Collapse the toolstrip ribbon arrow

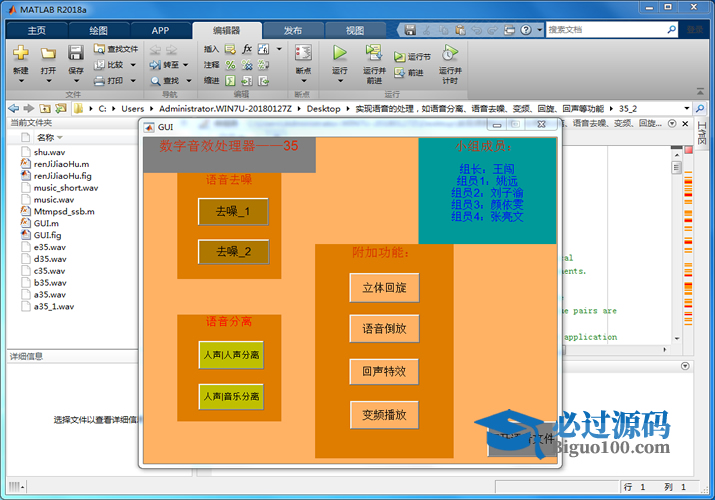click(x=700, y=92)
